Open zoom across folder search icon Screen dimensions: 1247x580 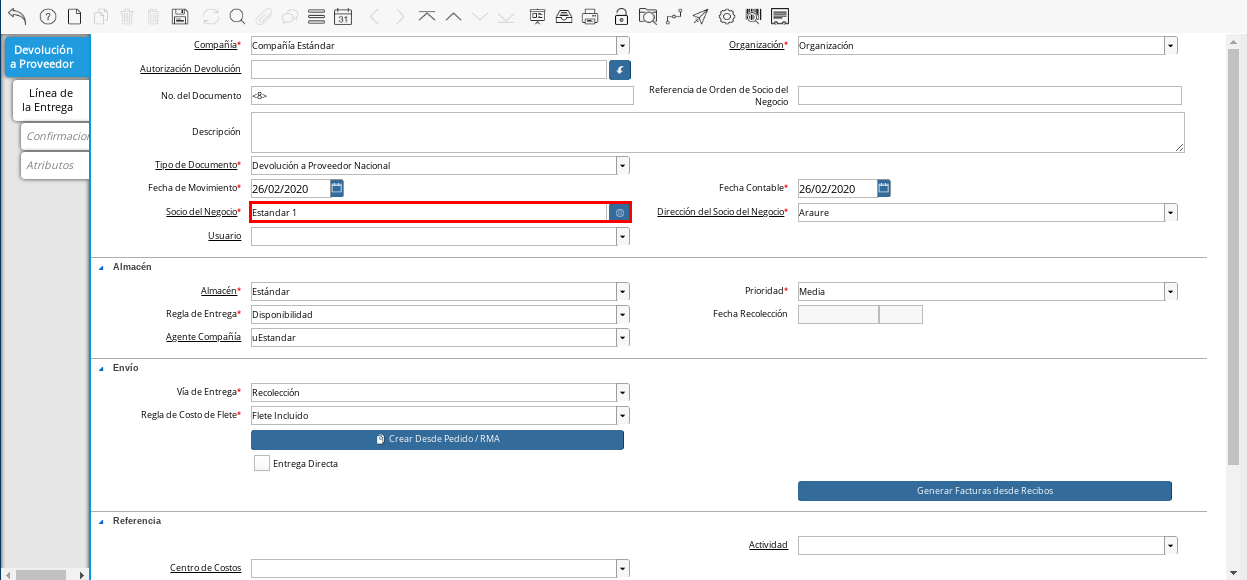648,16
